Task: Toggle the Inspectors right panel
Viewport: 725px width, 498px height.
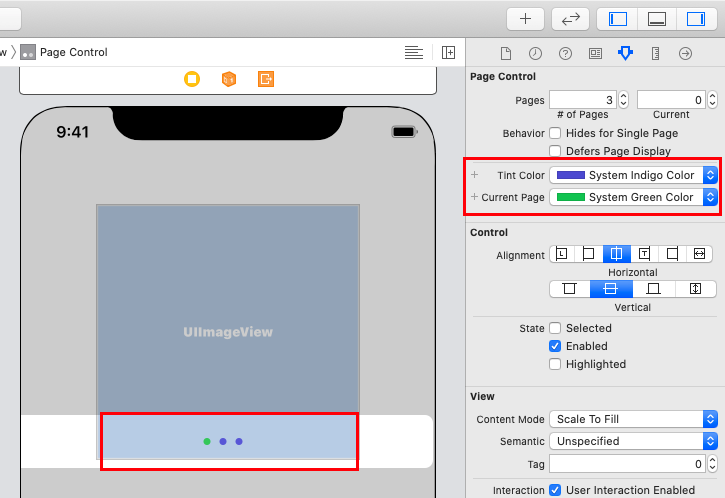Action: [x=696, y=19]
